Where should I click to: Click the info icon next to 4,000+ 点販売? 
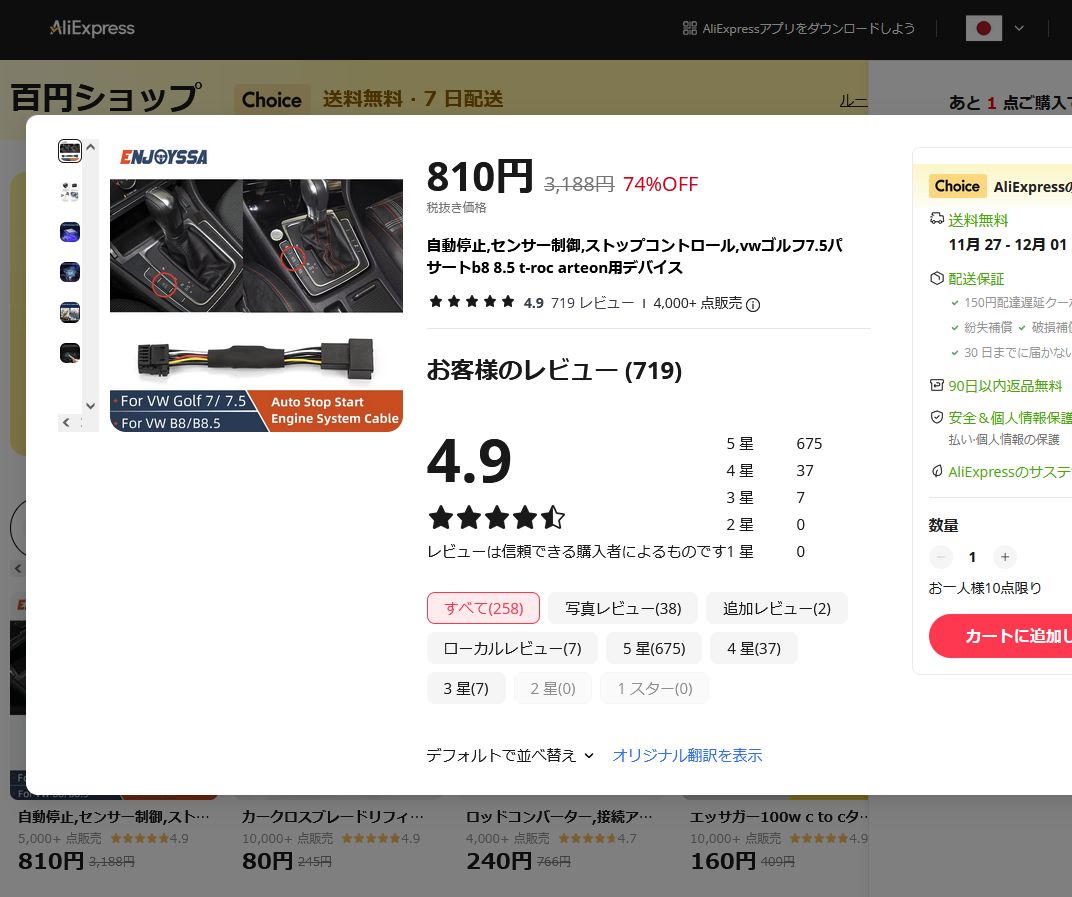753,305
